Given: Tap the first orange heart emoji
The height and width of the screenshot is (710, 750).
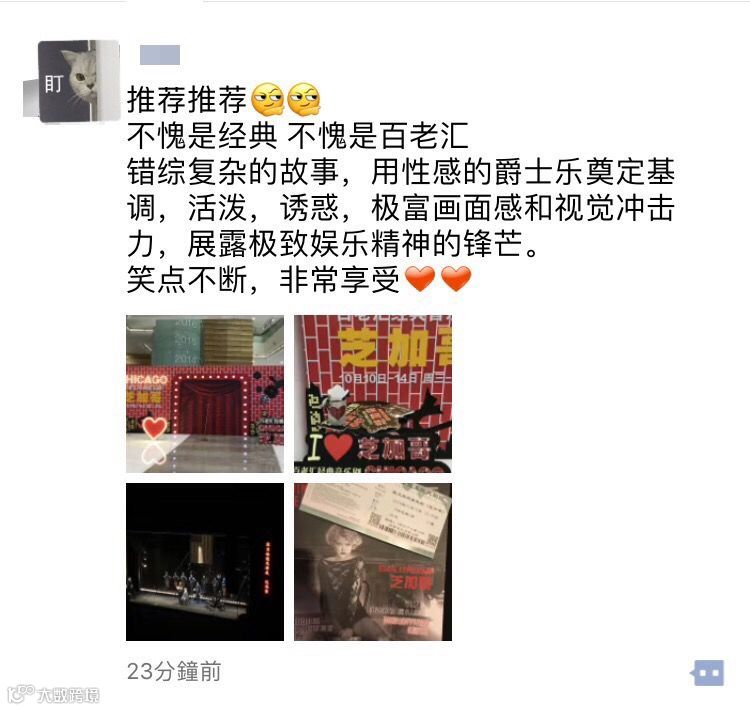Looking at the screenshot, I should [420, 278].
